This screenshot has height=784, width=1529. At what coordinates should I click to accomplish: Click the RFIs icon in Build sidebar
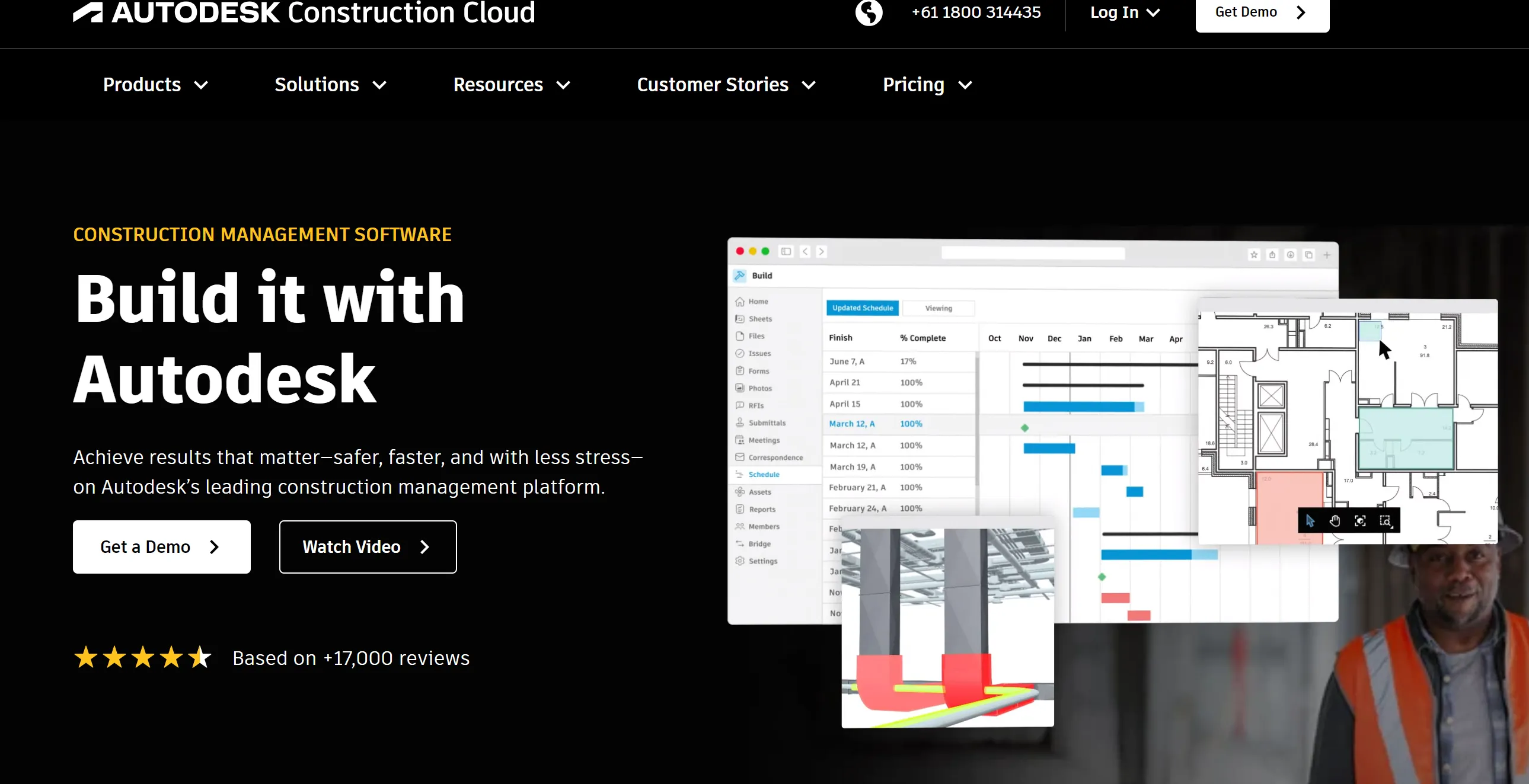(740, 405)
